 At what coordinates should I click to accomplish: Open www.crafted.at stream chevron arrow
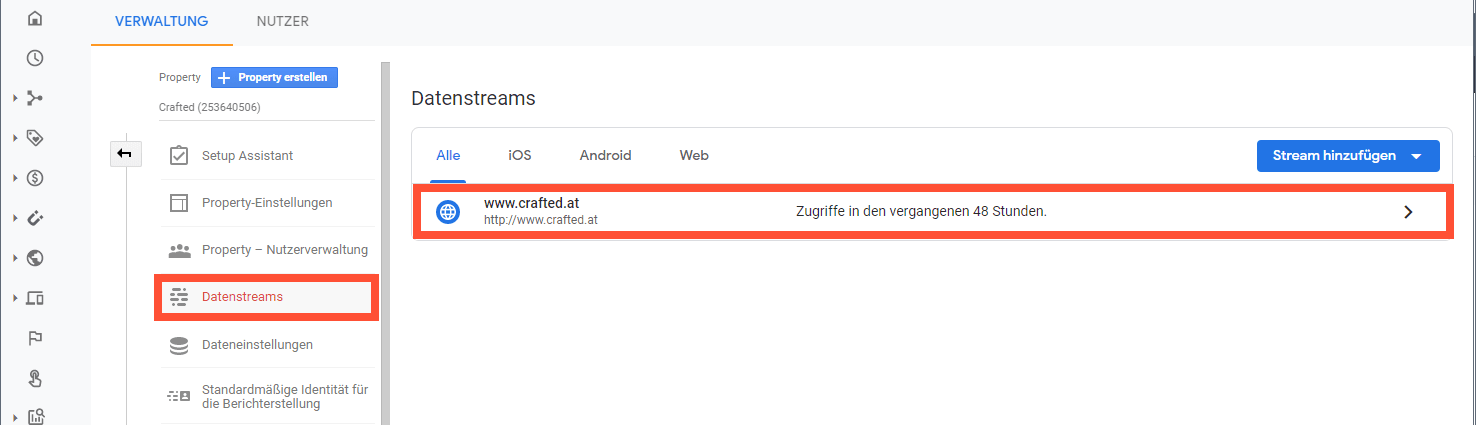[1408, 212]
